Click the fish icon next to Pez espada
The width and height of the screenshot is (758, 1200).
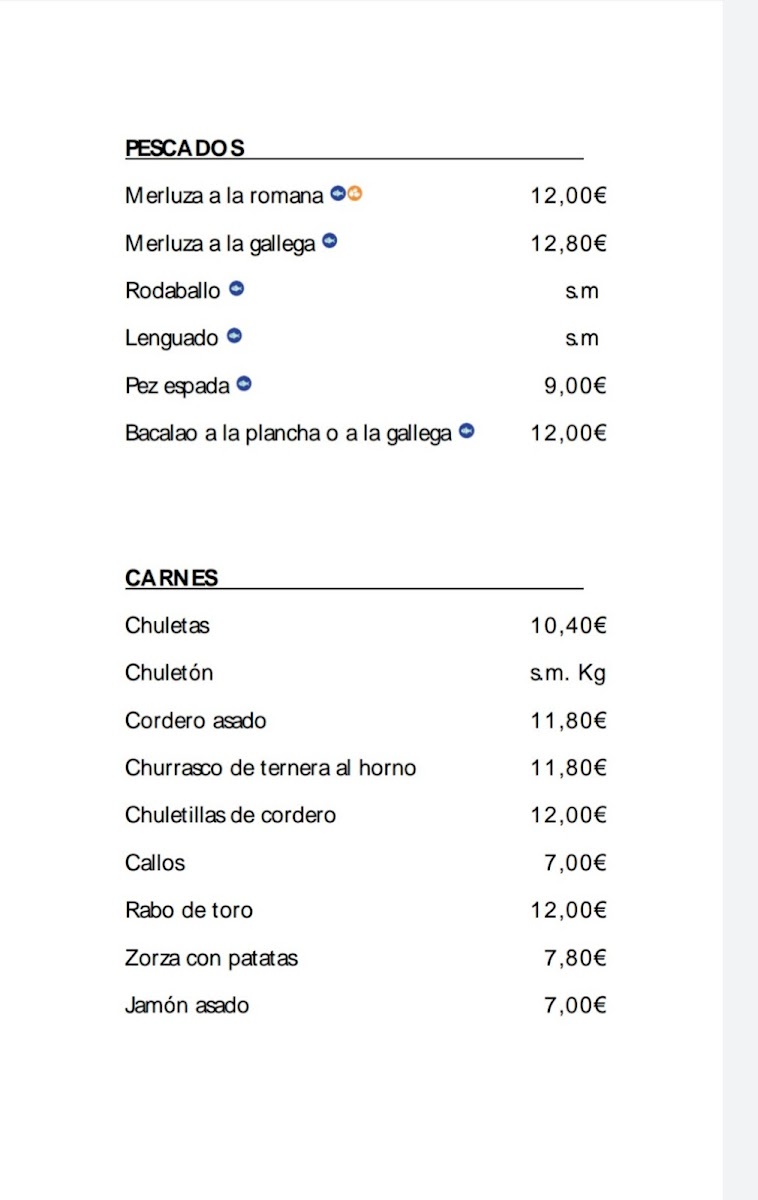pyautogui.click(x=243, y=384)
